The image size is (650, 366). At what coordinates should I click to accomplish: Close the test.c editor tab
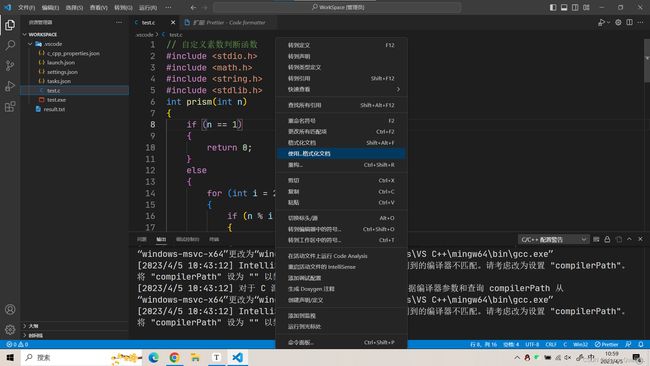coord(173,22)
